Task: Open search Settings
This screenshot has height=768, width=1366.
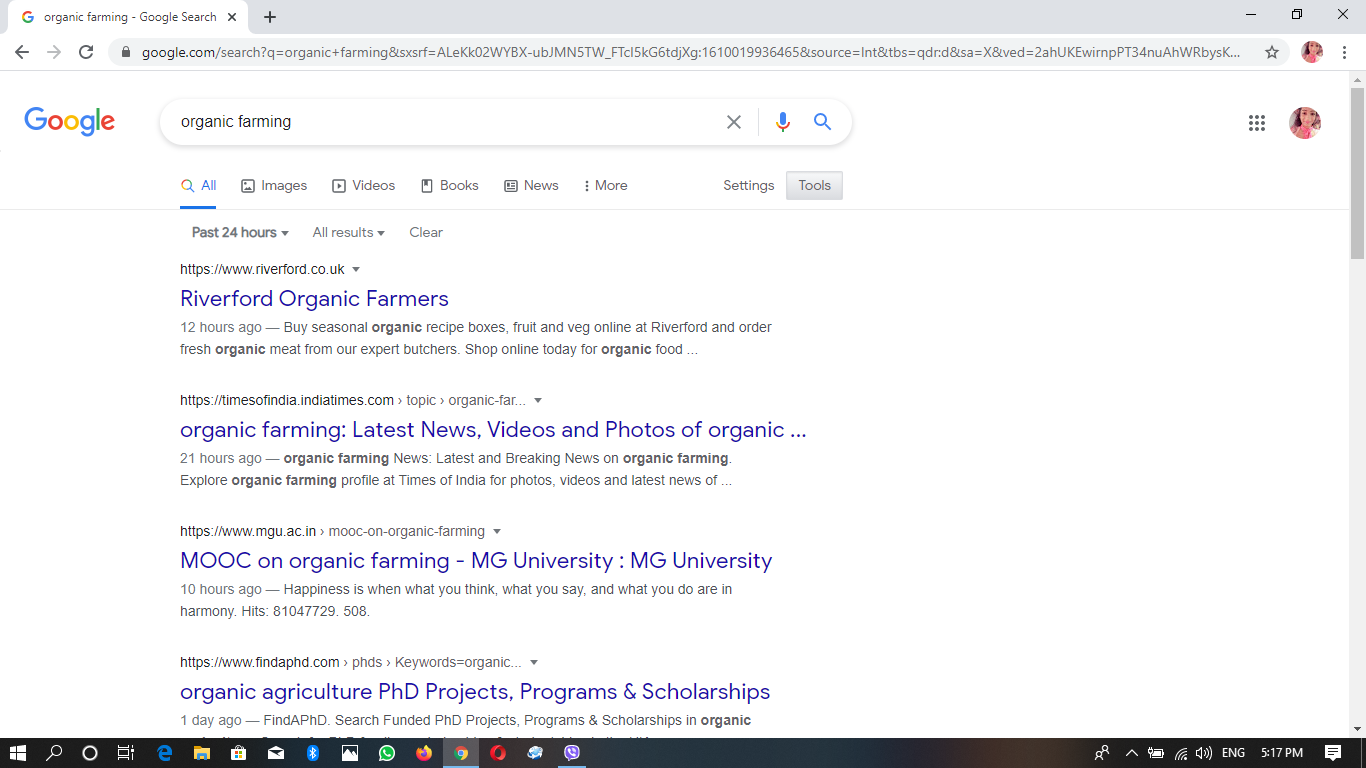Action: pos(749,185)
